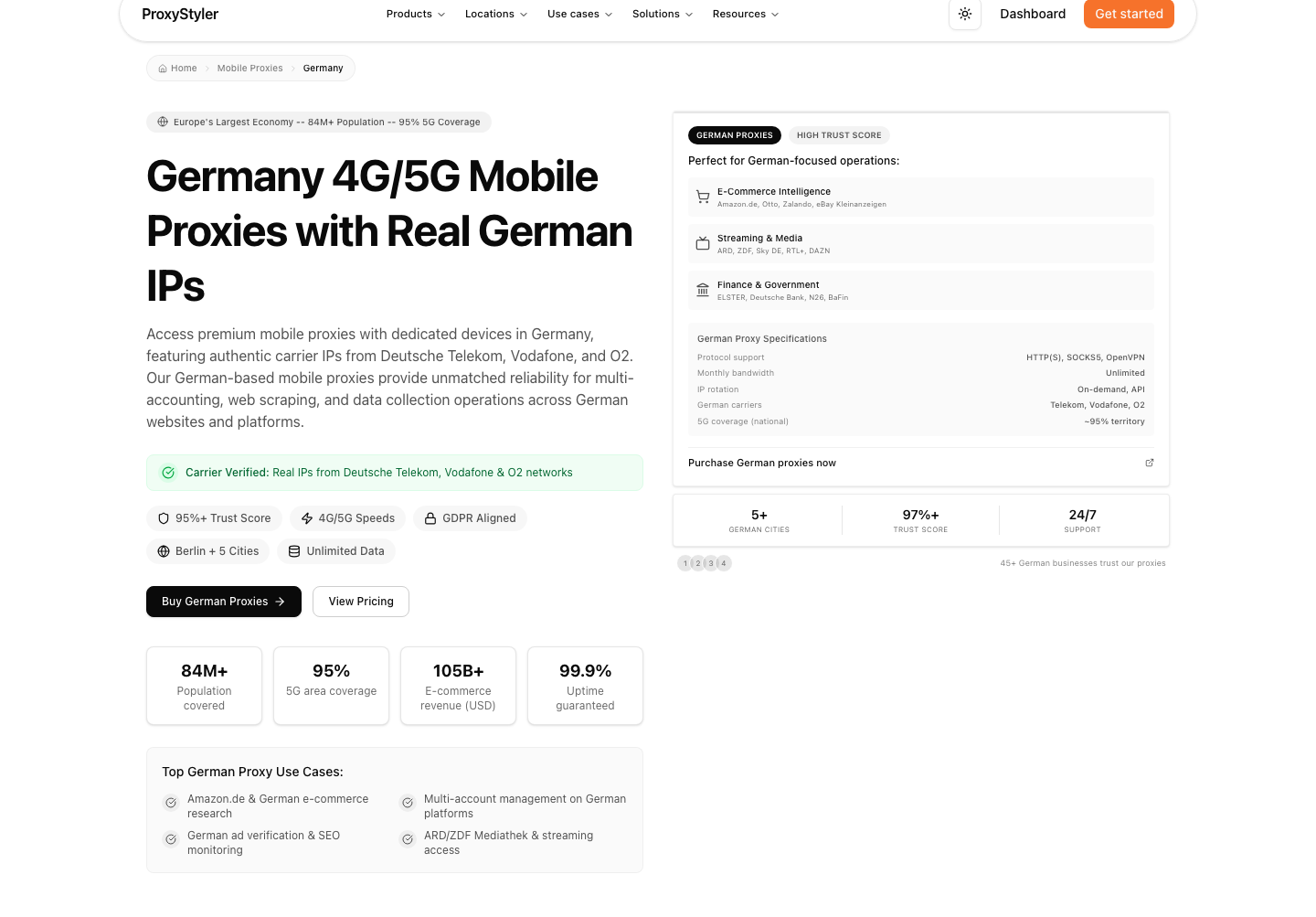
Task: Open the Locations dropdown
Action: pyautogui.click(x=496, y=14)
